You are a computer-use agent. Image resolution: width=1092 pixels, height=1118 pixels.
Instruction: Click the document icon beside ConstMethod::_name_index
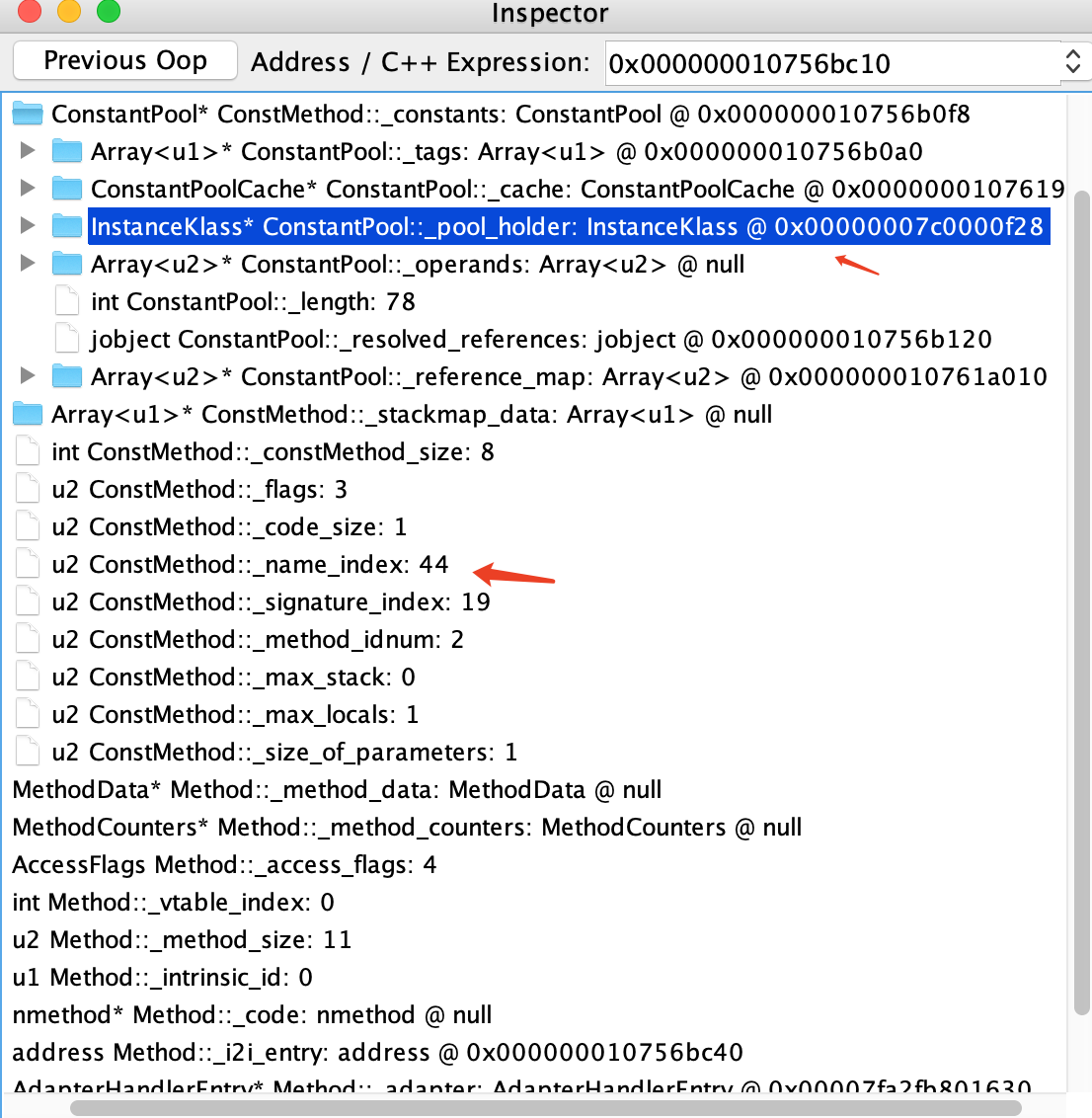tap(27, 563)
